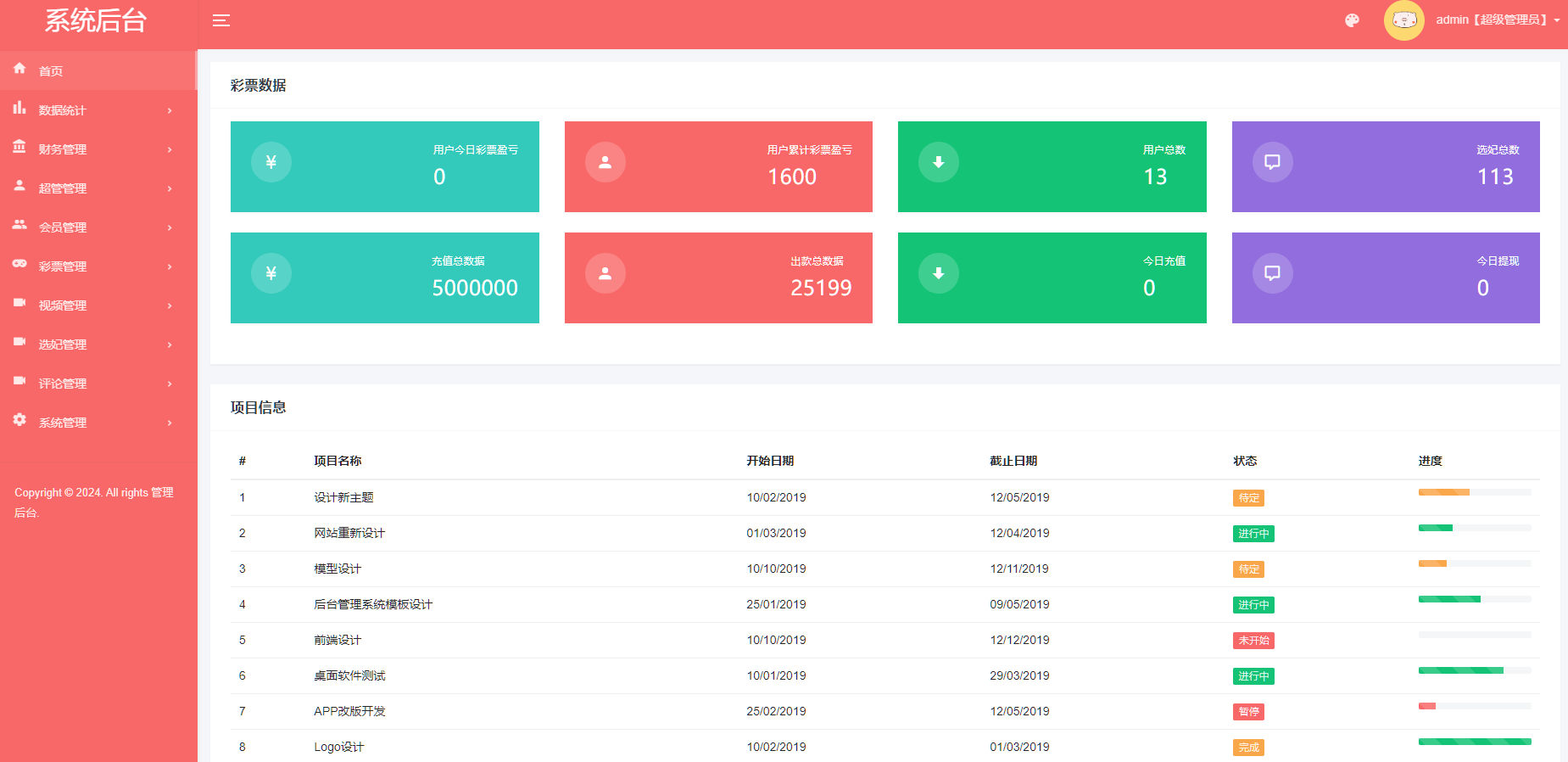Expand the 会员管理 chevron arrow
The width and height of the screenshot is (1568, 762).
(x=170, y=227)
